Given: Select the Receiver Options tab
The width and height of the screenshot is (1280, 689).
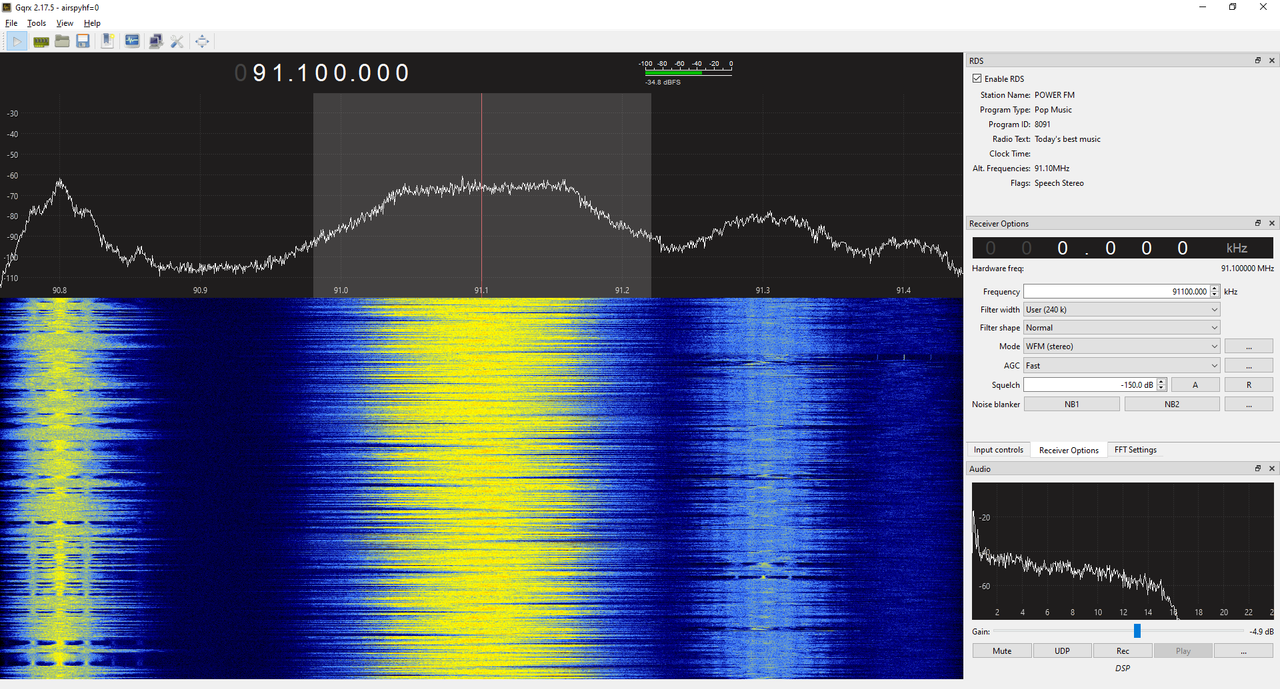Looking at the screenshot, I should point(1069,450).
